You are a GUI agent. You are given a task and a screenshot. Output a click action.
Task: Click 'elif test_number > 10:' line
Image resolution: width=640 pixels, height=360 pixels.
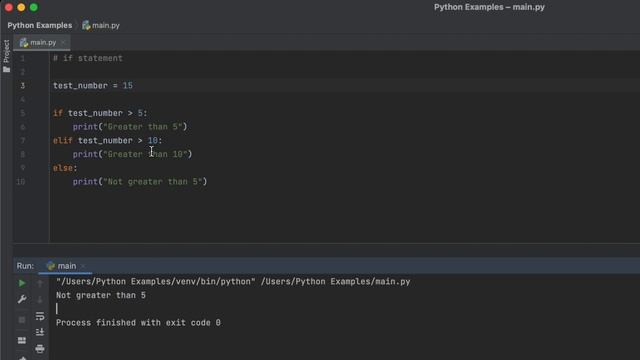107,140
